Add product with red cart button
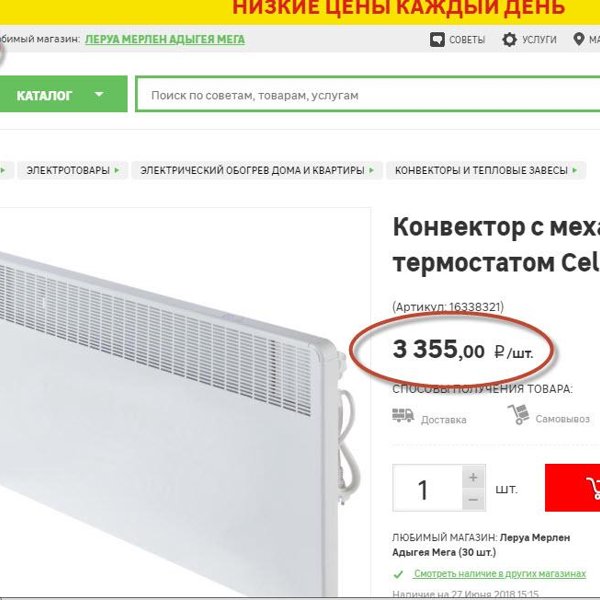Image resolution: width=600 pixels, height=600 pixels. tap(572, 488)
